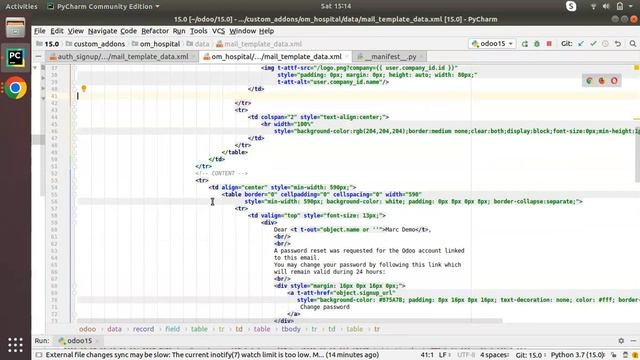640x360 pixels.
Task: Click the green Debug bug icon
Action: [x=537, y=44]
